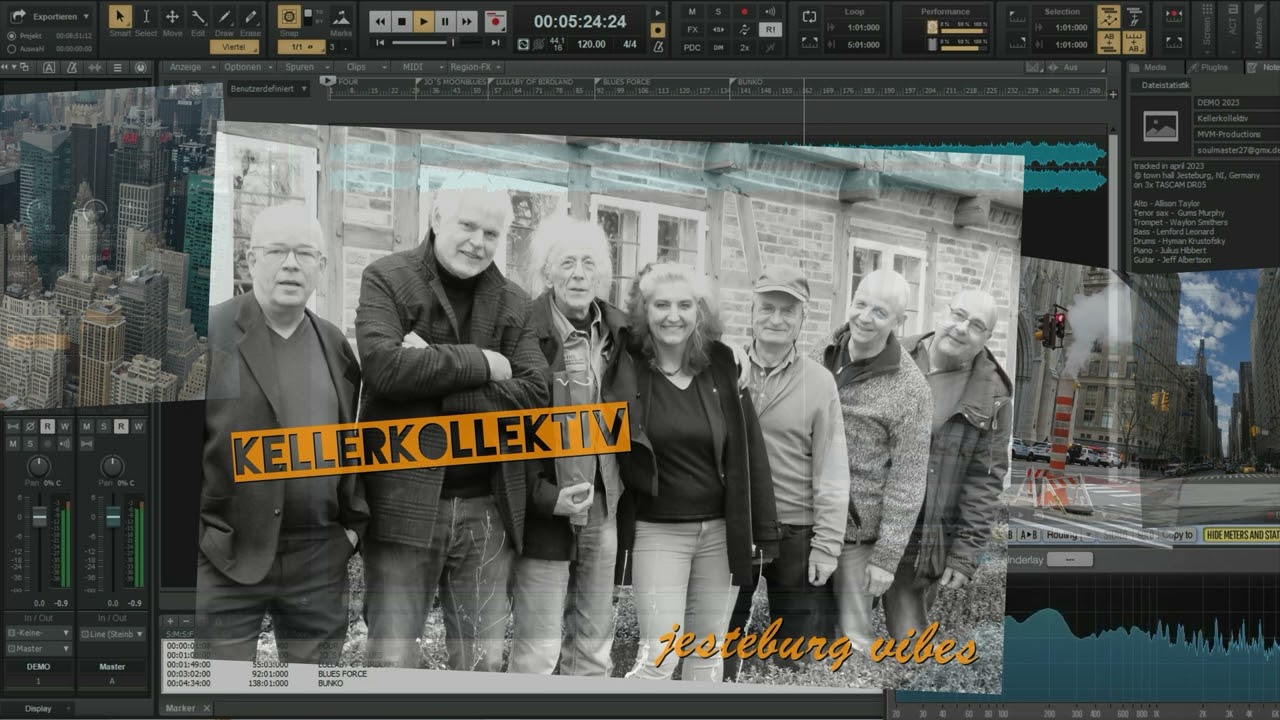Open the Spuren menu

coord(300,67)
